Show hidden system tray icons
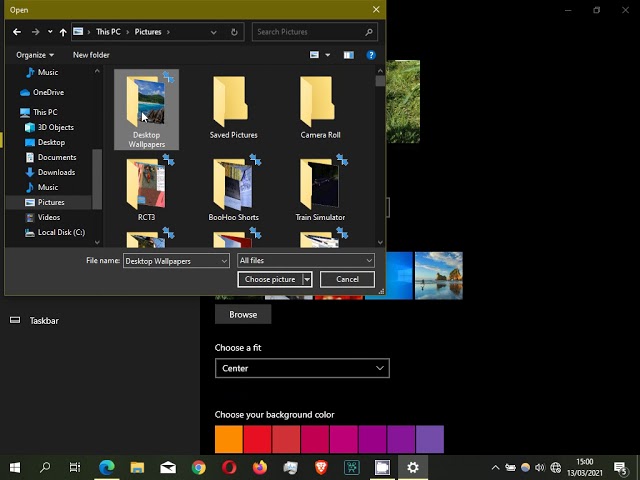The image size is (640, 480). pyautogui.click(x=495, y=468)
